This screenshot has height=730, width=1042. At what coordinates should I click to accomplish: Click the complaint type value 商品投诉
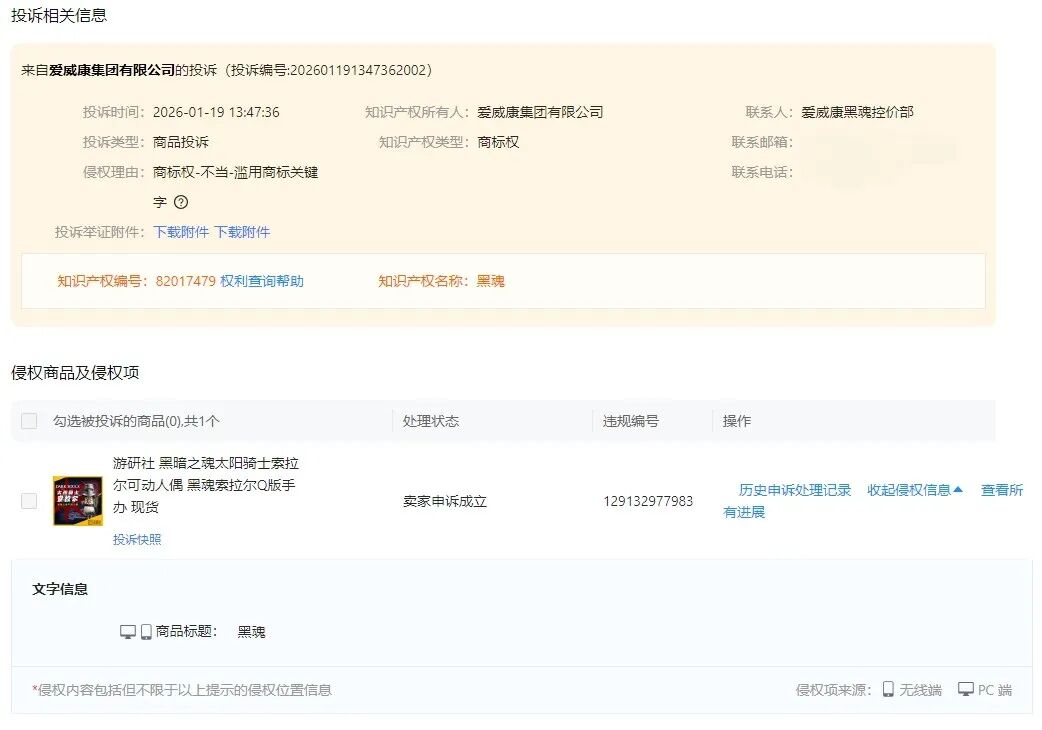pos(181,142)
